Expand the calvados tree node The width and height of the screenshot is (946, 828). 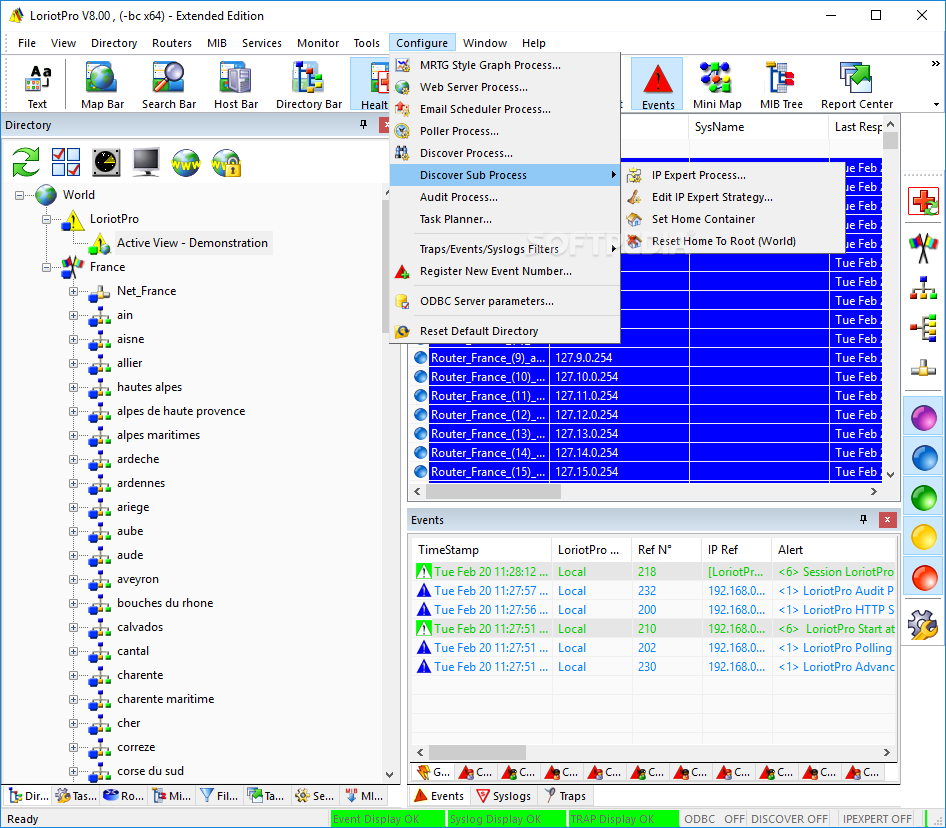tap(73, 628)
